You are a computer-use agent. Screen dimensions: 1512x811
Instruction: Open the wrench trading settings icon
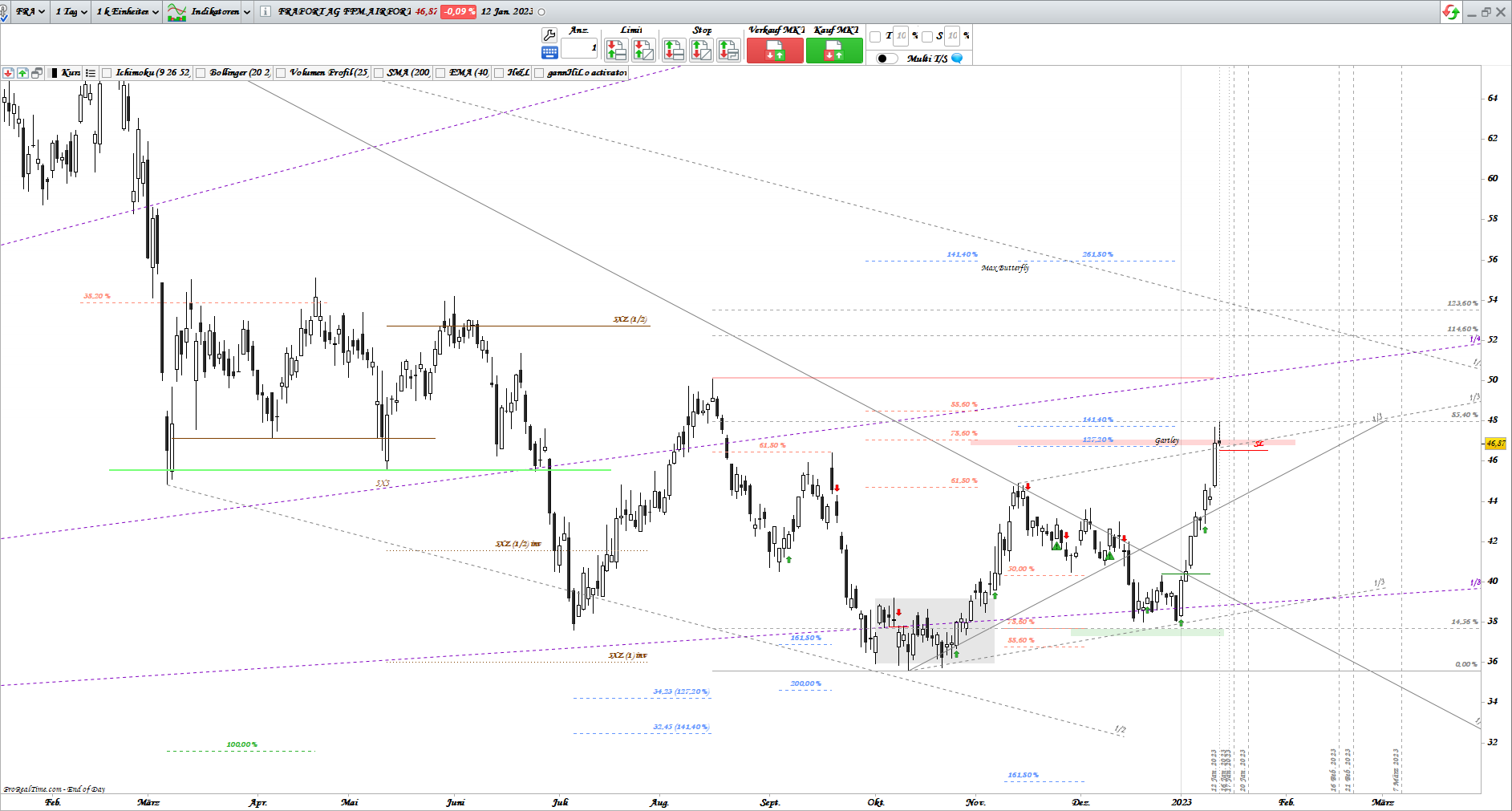click(549, 34)
